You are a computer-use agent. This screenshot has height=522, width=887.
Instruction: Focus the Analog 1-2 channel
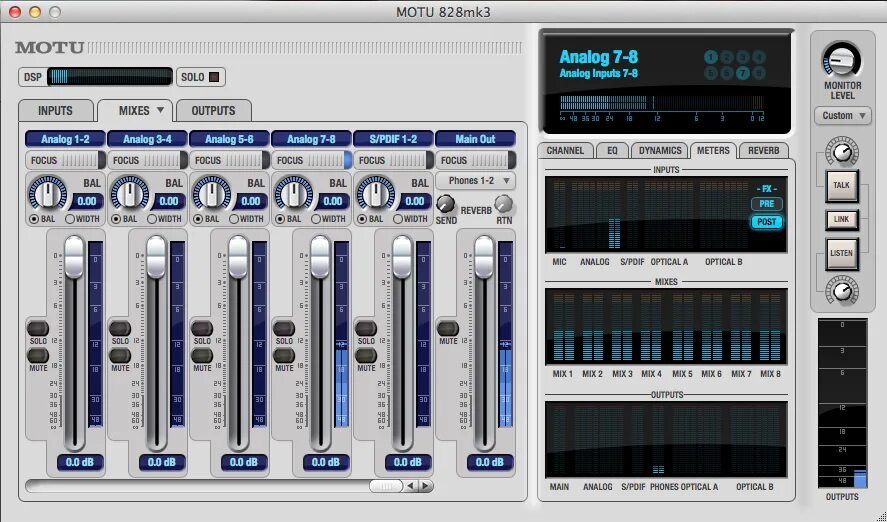coord(65,160)
